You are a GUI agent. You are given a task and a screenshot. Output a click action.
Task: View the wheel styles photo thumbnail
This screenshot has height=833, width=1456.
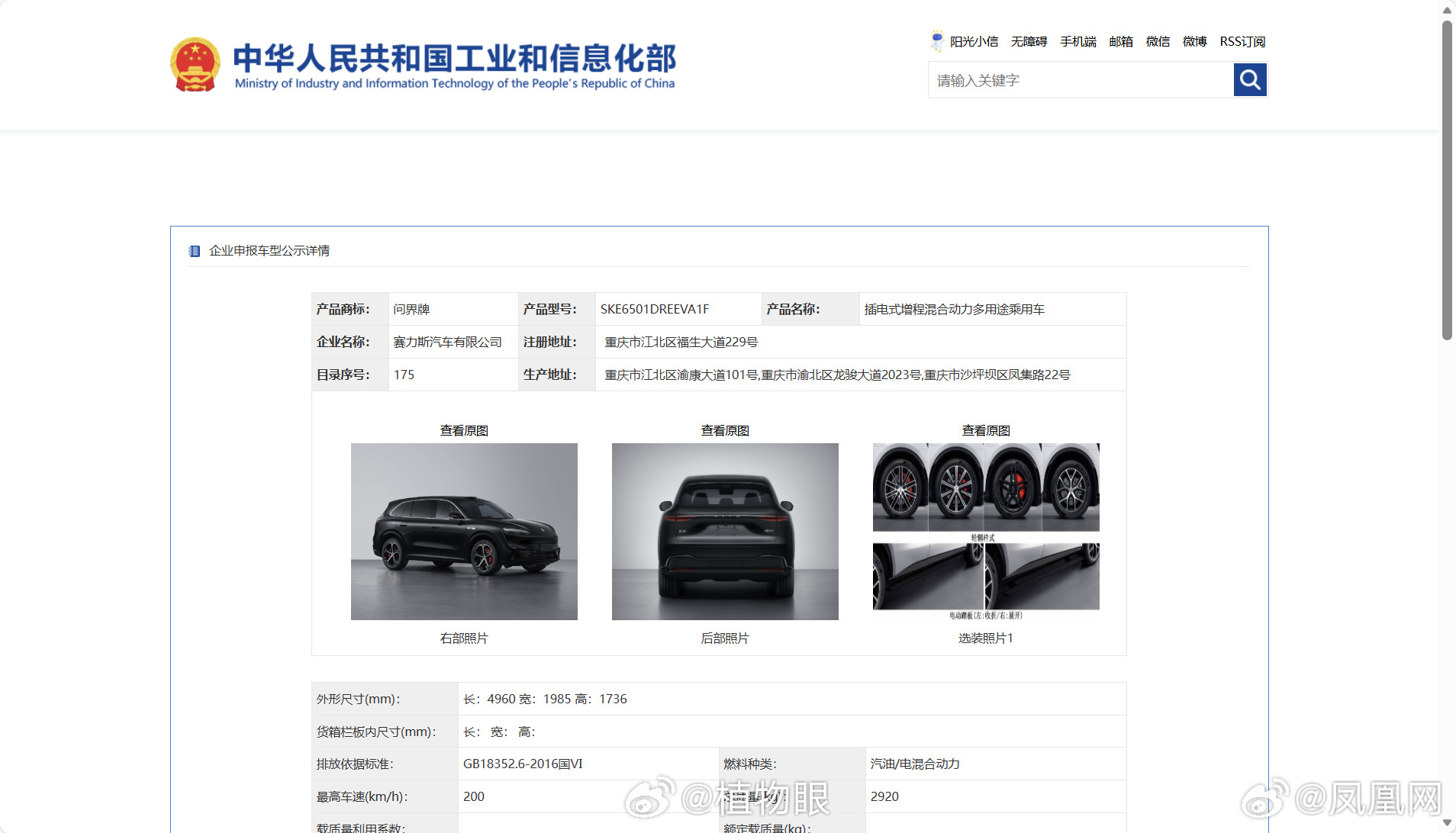(985, 487)
